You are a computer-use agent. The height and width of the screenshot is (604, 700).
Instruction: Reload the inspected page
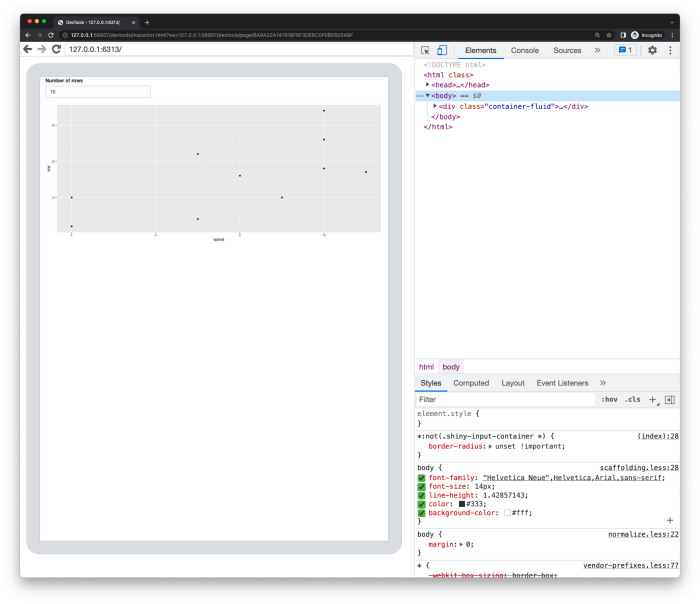(x=57, y=49)
